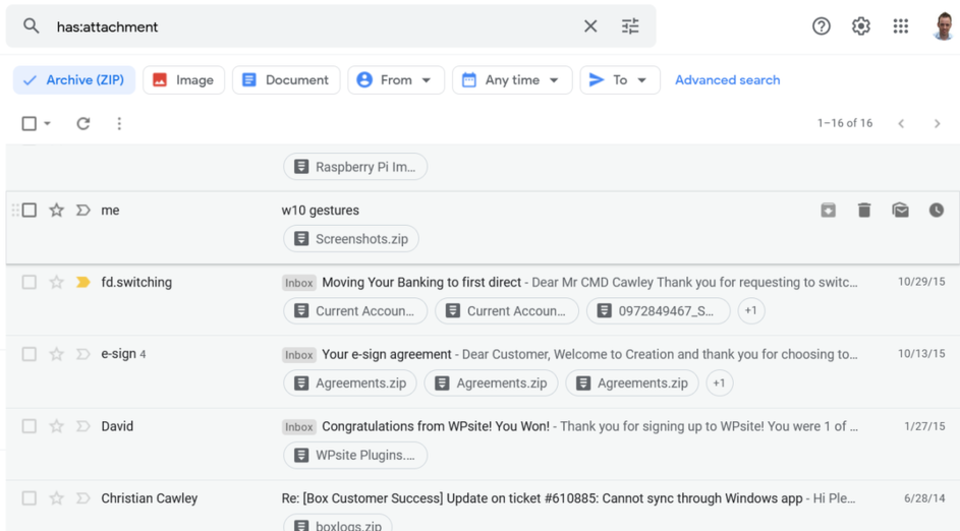Mark w10 gestures email as important
Image resolution: width=960 pixels, height=531 pixels.
pyautogui.click(x=83, y=210)
